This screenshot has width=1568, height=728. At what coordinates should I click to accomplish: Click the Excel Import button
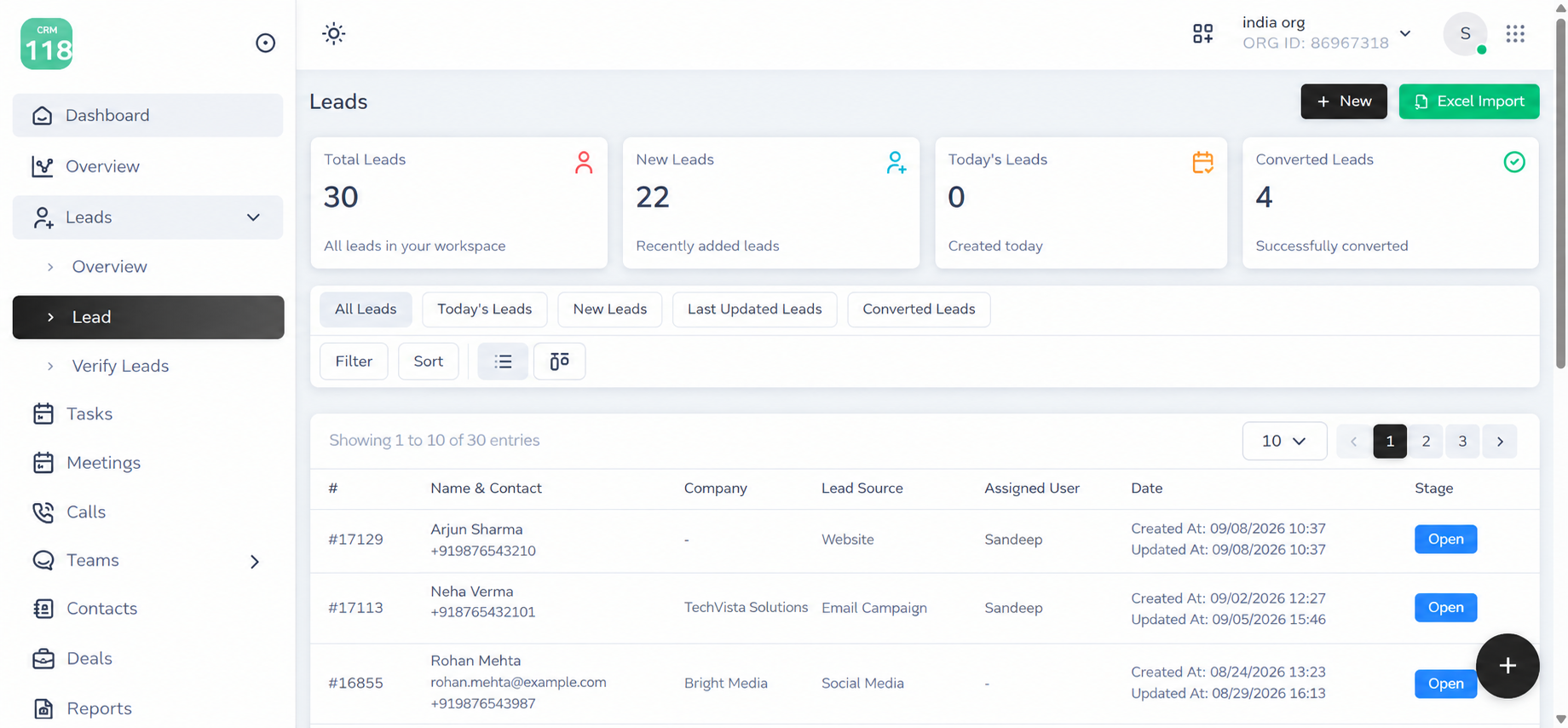tap(1469, 101)
